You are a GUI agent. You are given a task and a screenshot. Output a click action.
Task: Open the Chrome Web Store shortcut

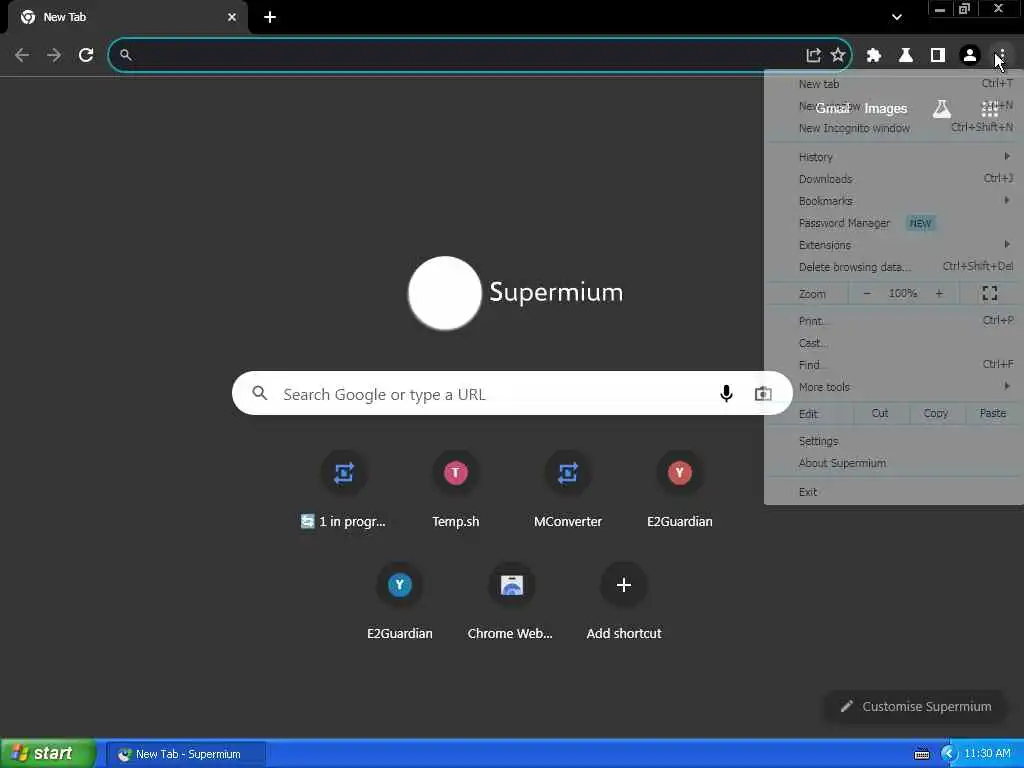tap(511, 601)
